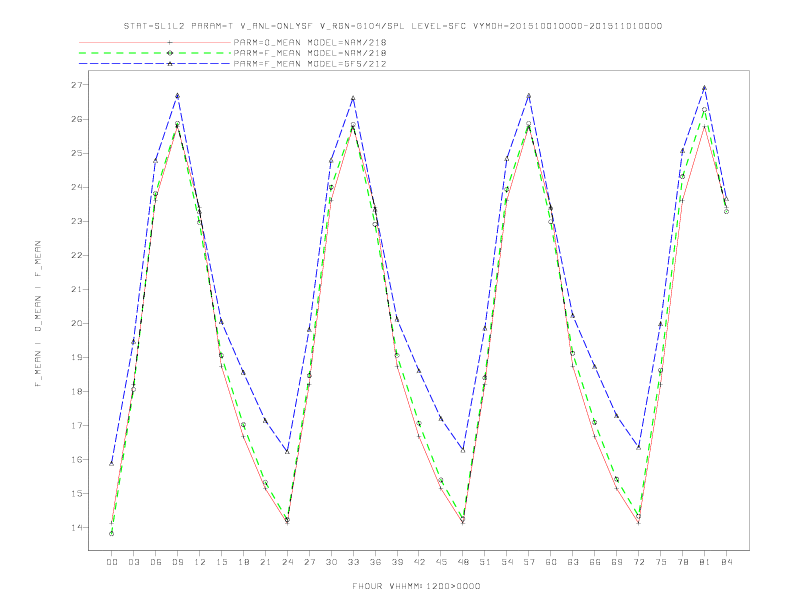
Task: Click x-axis tick label 60
Action: click(x=551, y=562)
